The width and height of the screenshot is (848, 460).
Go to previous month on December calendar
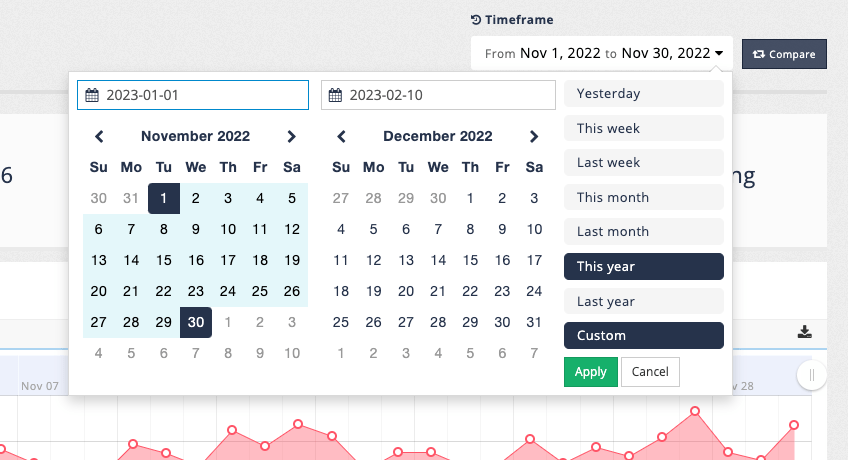coord(341,136)
